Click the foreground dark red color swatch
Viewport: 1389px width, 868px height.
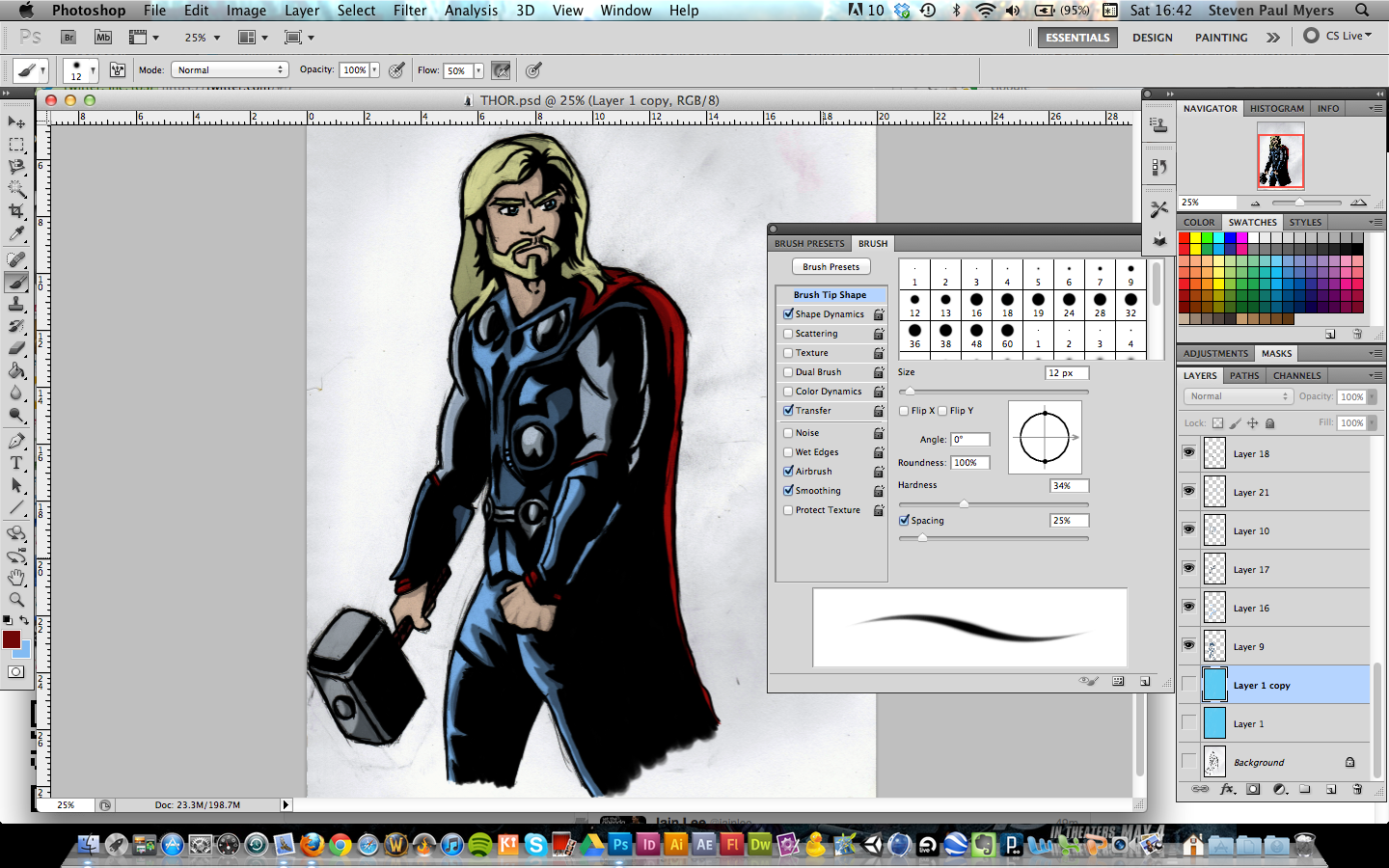(x=12, y=639)
